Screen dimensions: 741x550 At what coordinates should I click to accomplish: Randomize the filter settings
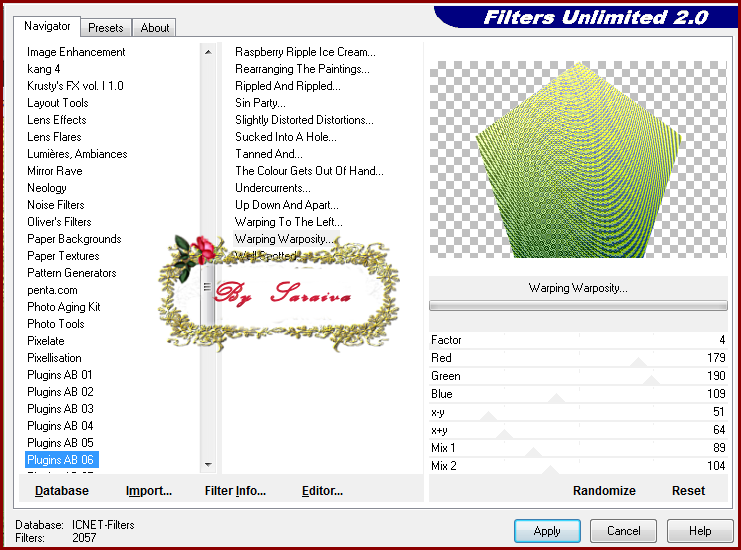(x=604, y=490)
